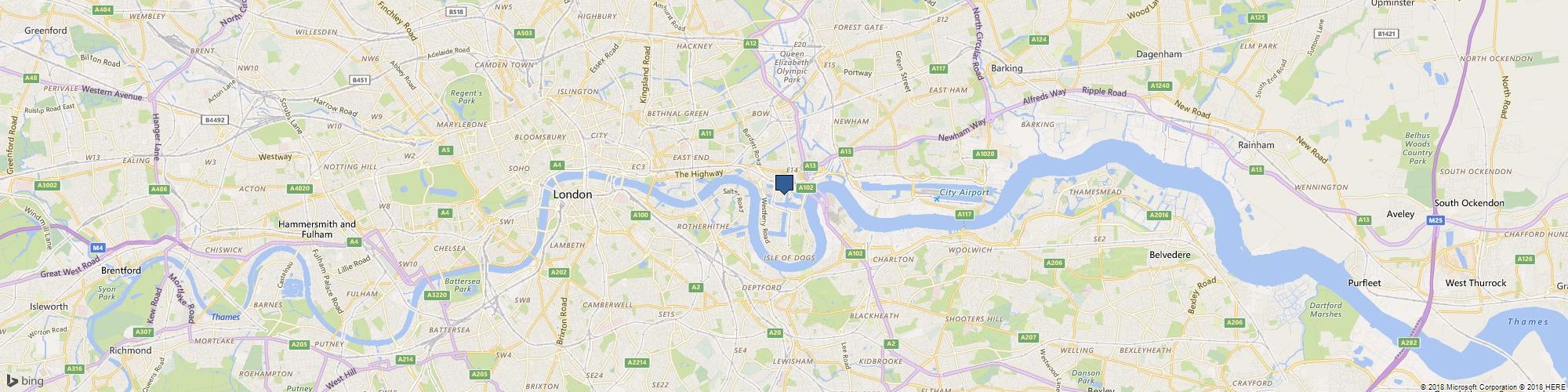Click the Belvedere label
Screen dimensions: 1568x392
point(1170,255)
